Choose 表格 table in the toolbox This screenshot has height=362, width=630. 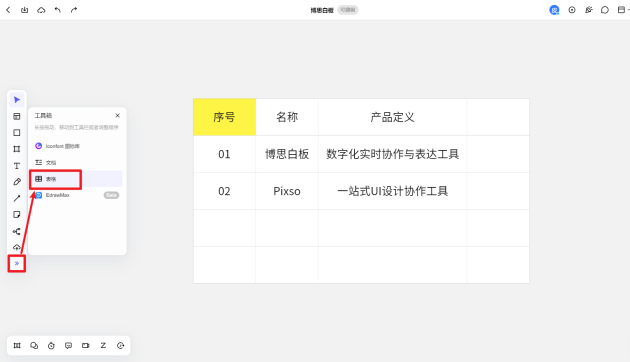(x=77, y=179)
